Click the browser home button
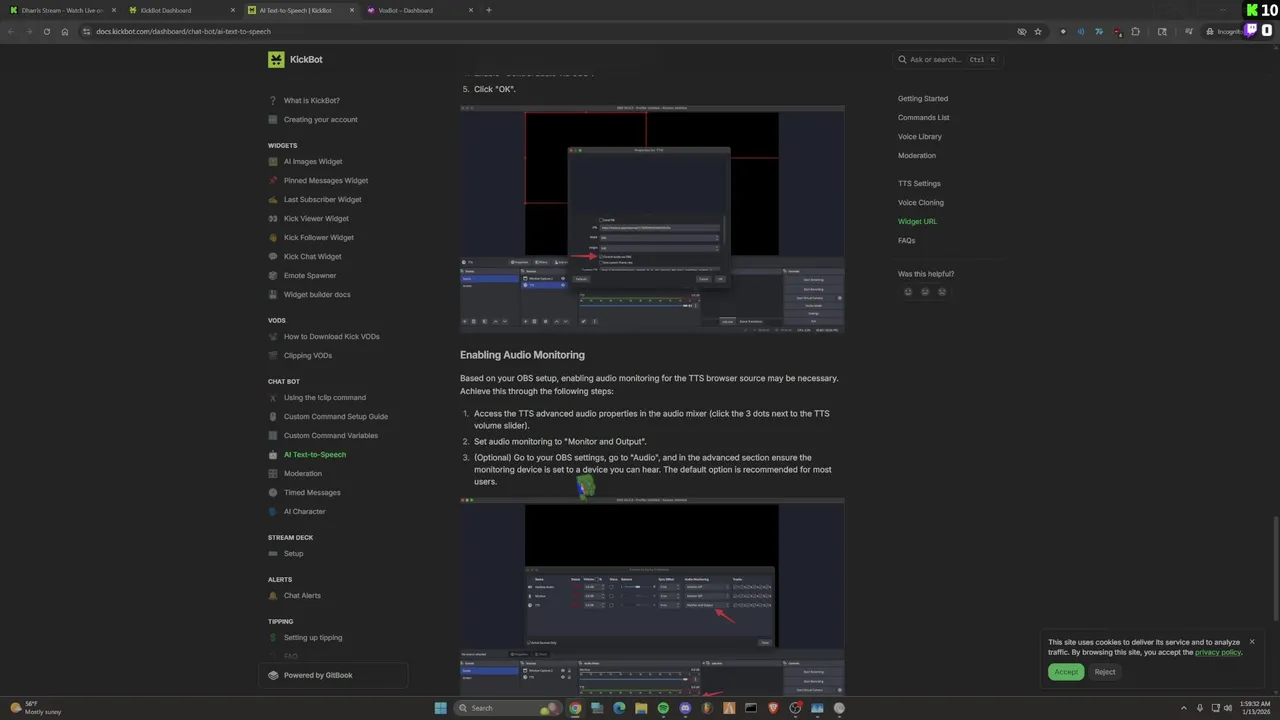Viewport: 1280px width, 720px height. [65, 32]
